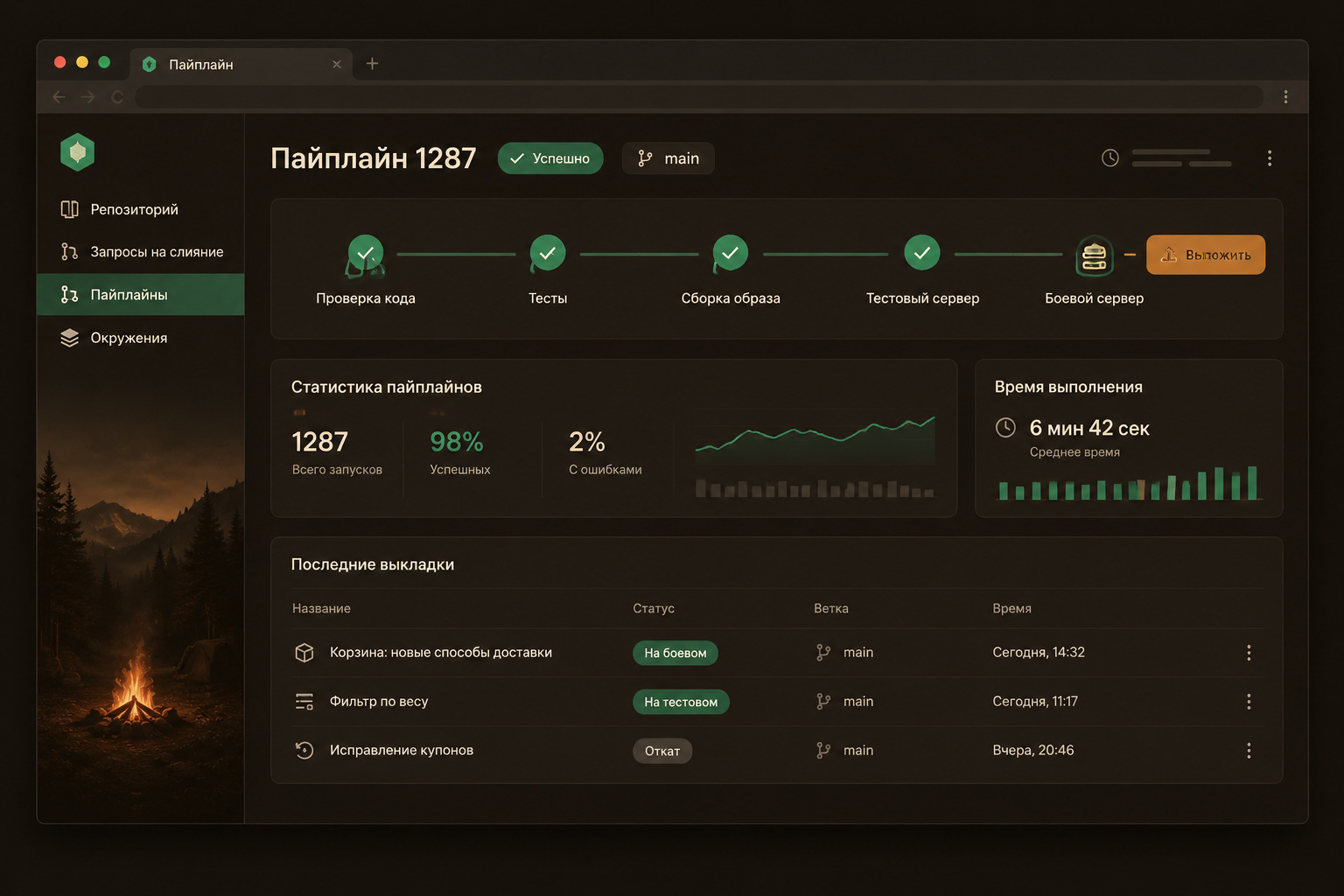Select the Окружения layers icon
Screen dimensions: 1344x896
tap(69, 338)
